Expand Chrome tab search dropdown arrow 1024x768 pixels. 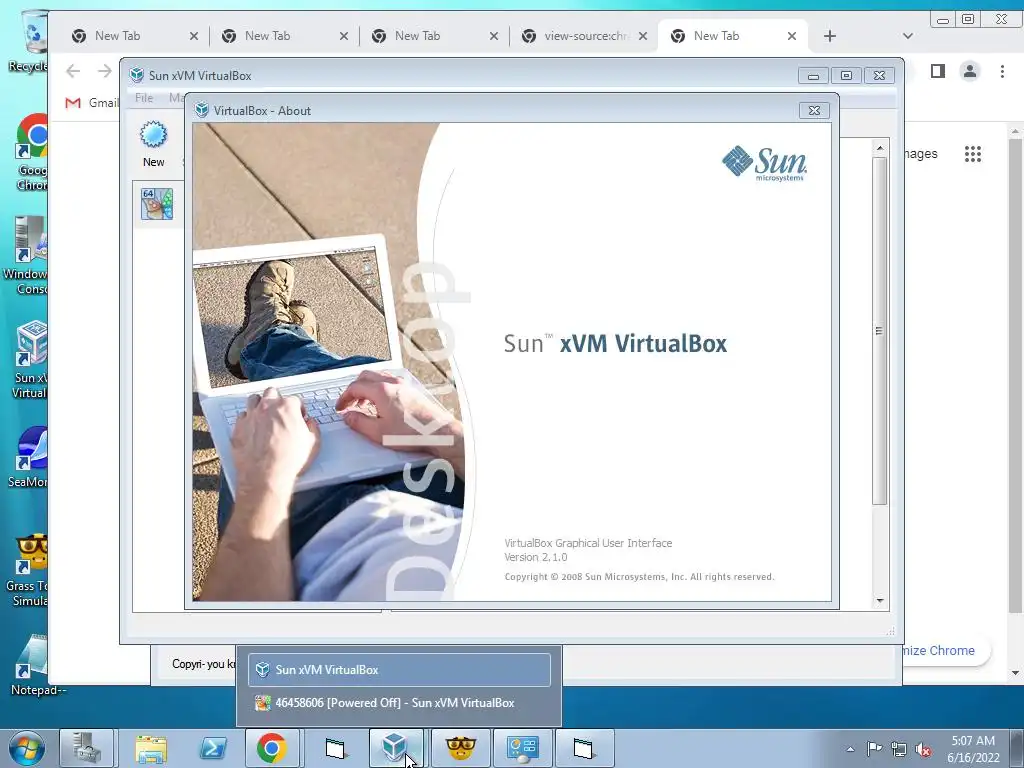pyautogui.click(x=908, y=36)
